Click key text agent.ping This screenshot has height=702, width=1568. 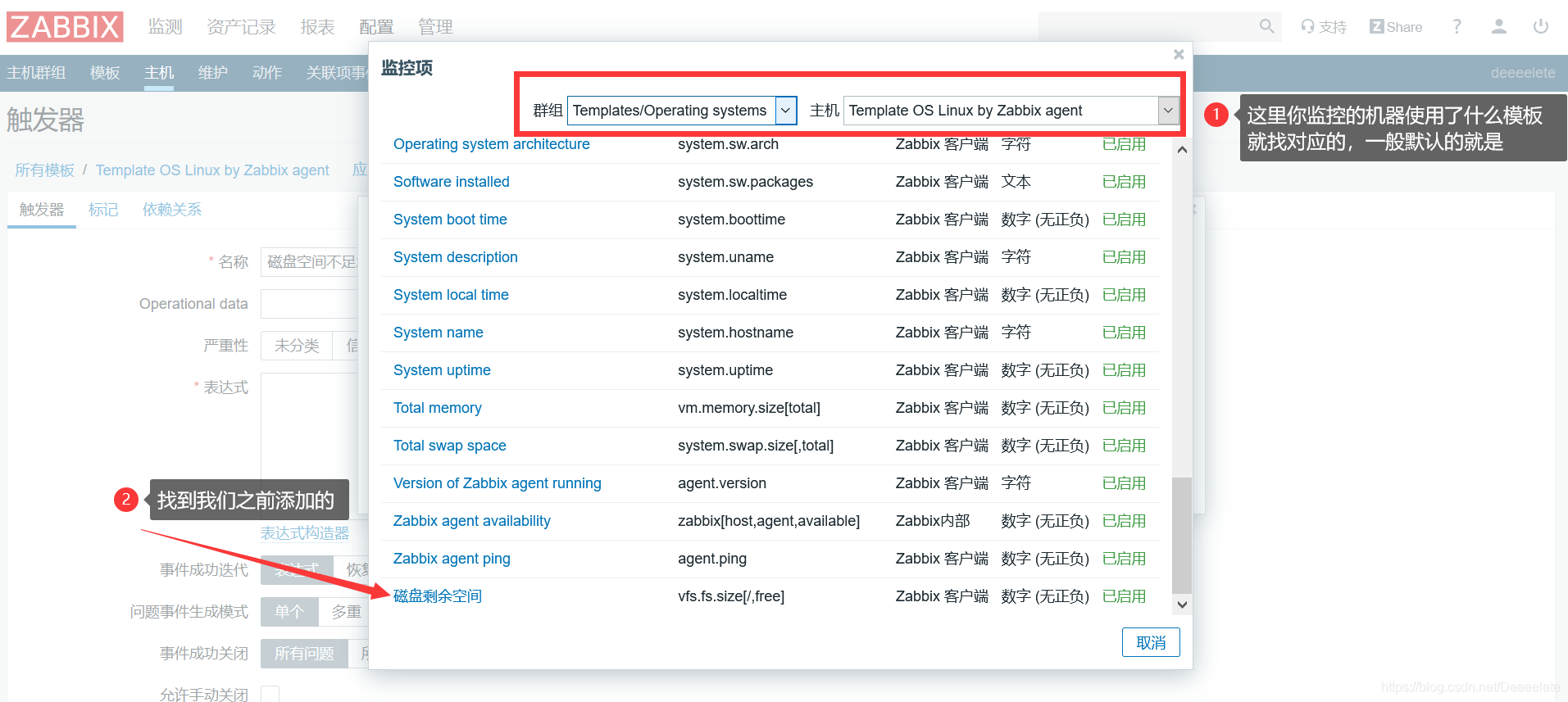[712, 559]
